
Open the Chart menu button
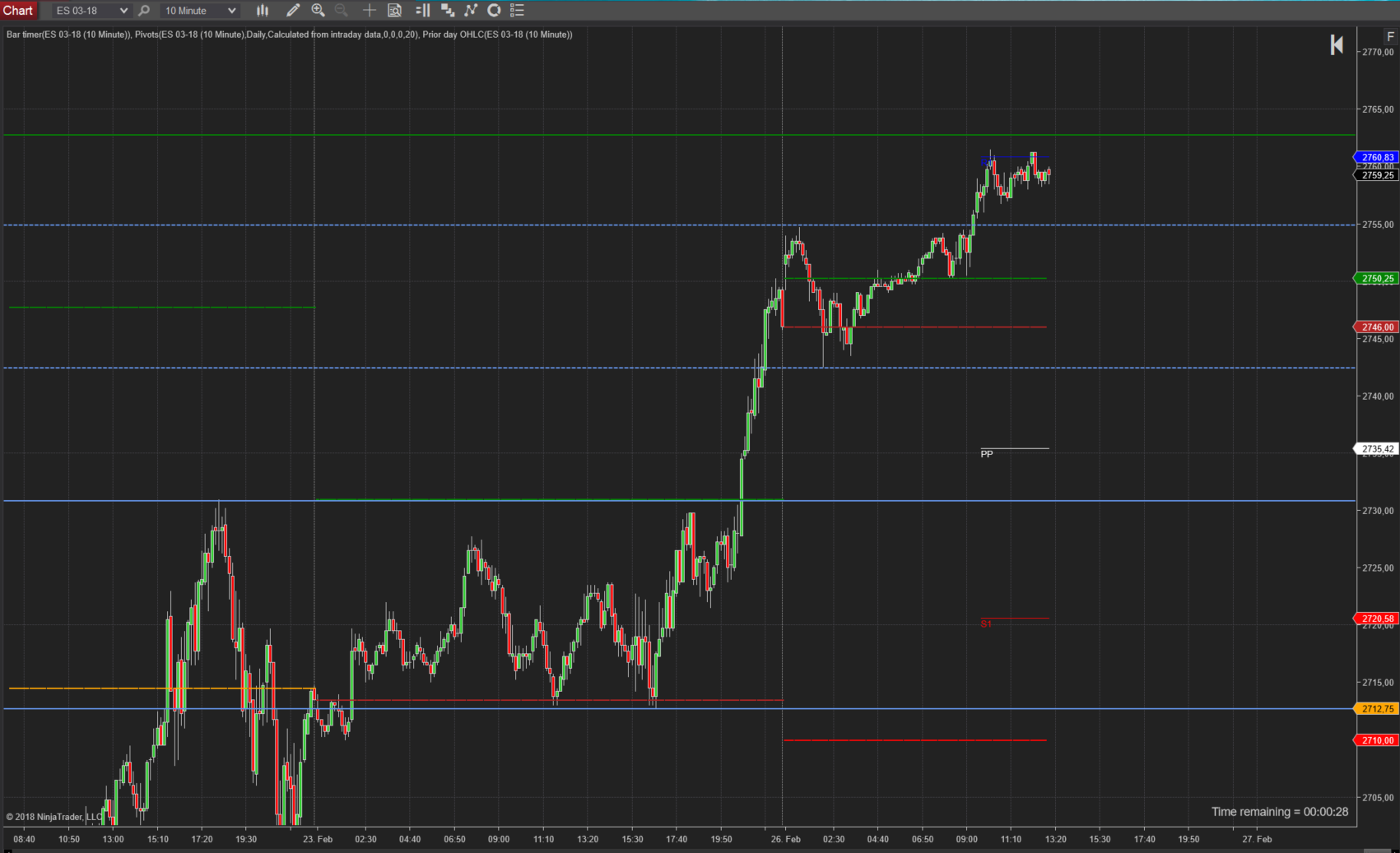click(18, 11)
